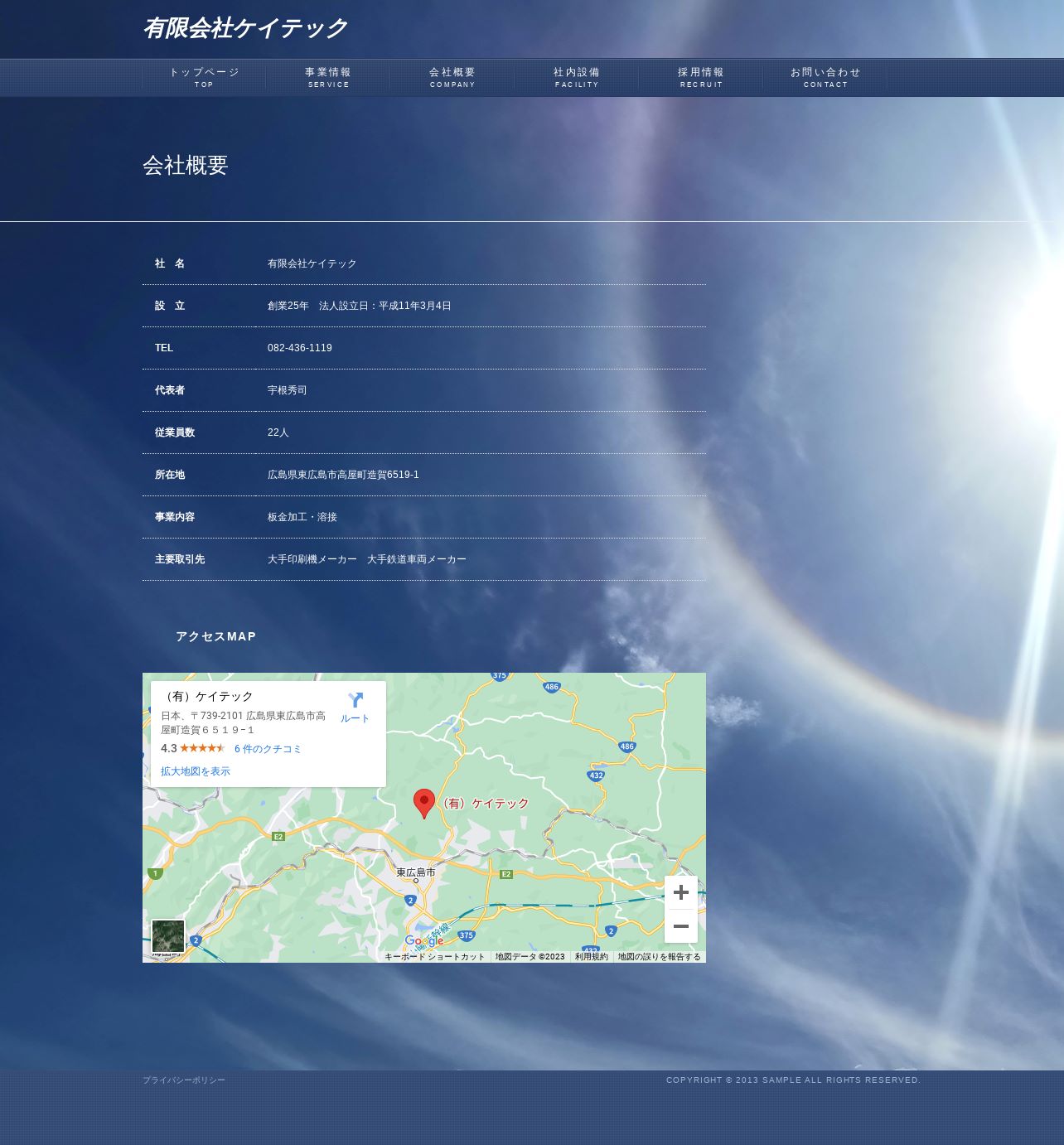Click the 事業内容 row label
Screen dimensions: 1064x1145
click(x=175, y=517)
